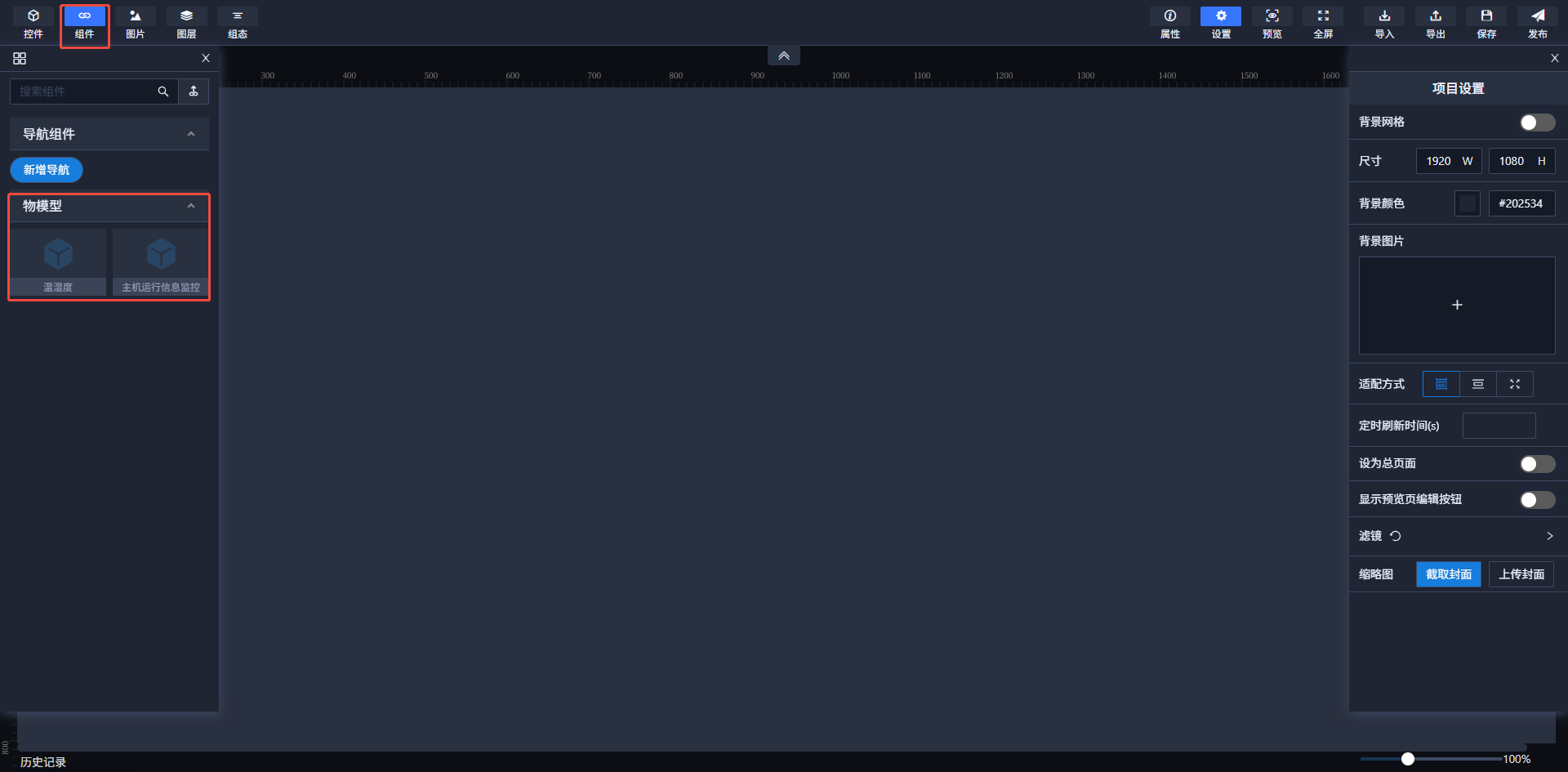Choose the first 适配方式 fit mode
Viewport: 1568px width, 772px height.
(1441, 384)
